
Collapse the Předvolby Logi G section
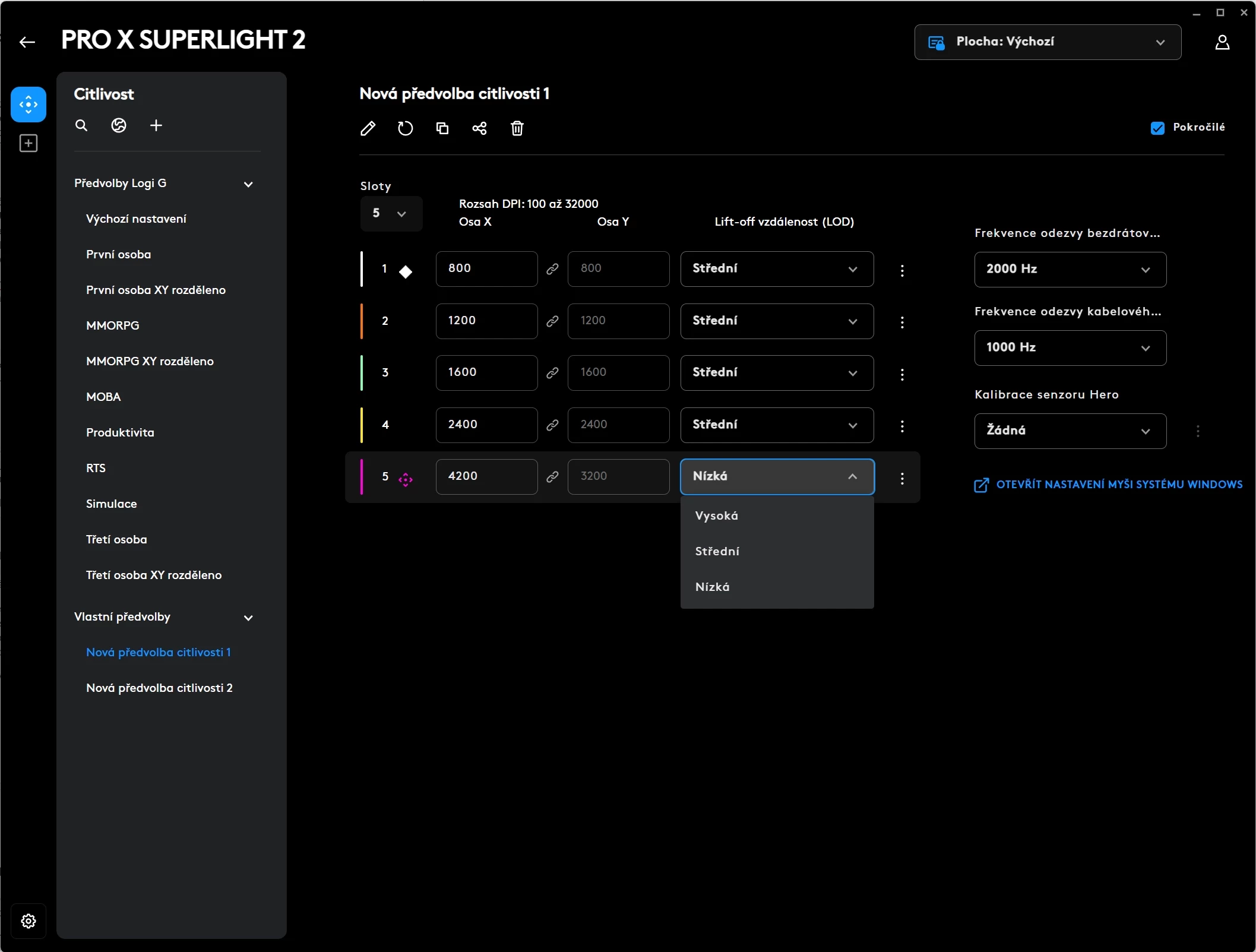tap(249, 184)
